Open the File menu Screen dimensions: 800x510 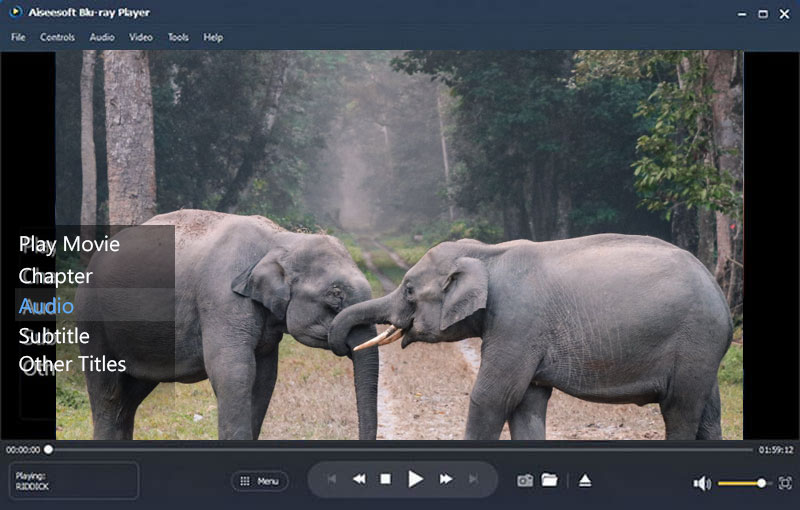[x=18, y=37]
